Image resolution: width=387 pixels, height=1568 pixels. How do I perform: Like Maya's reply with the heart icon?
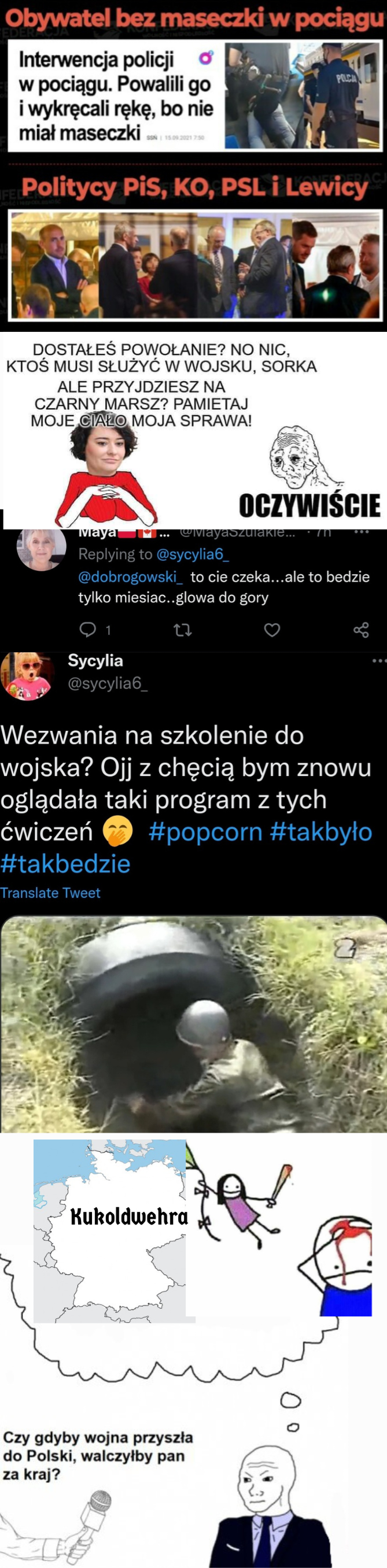(272, 630)
